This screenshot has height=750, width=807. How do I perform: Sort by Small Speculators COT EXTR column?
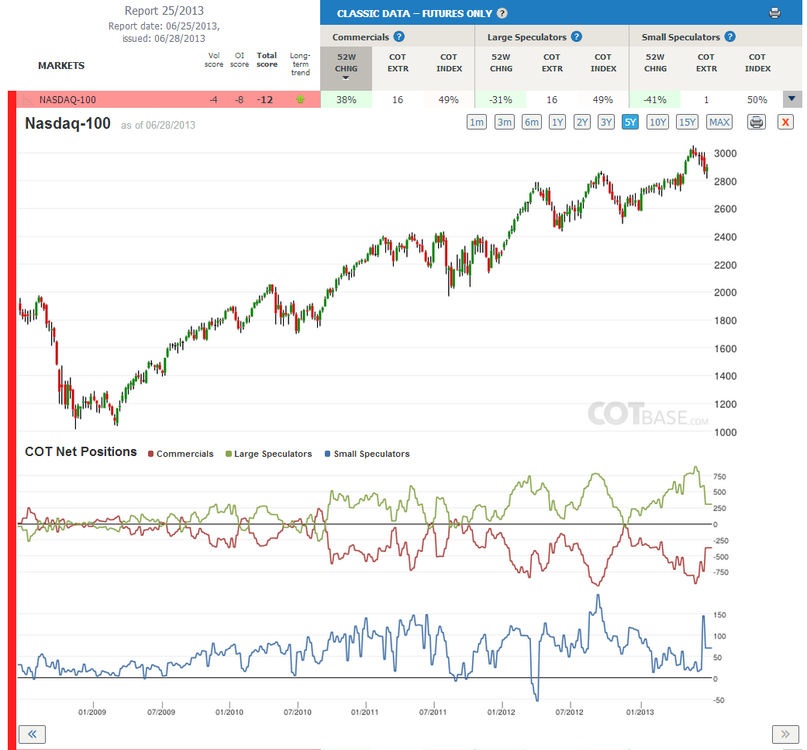pyautogui.click(x=706, y=63)
